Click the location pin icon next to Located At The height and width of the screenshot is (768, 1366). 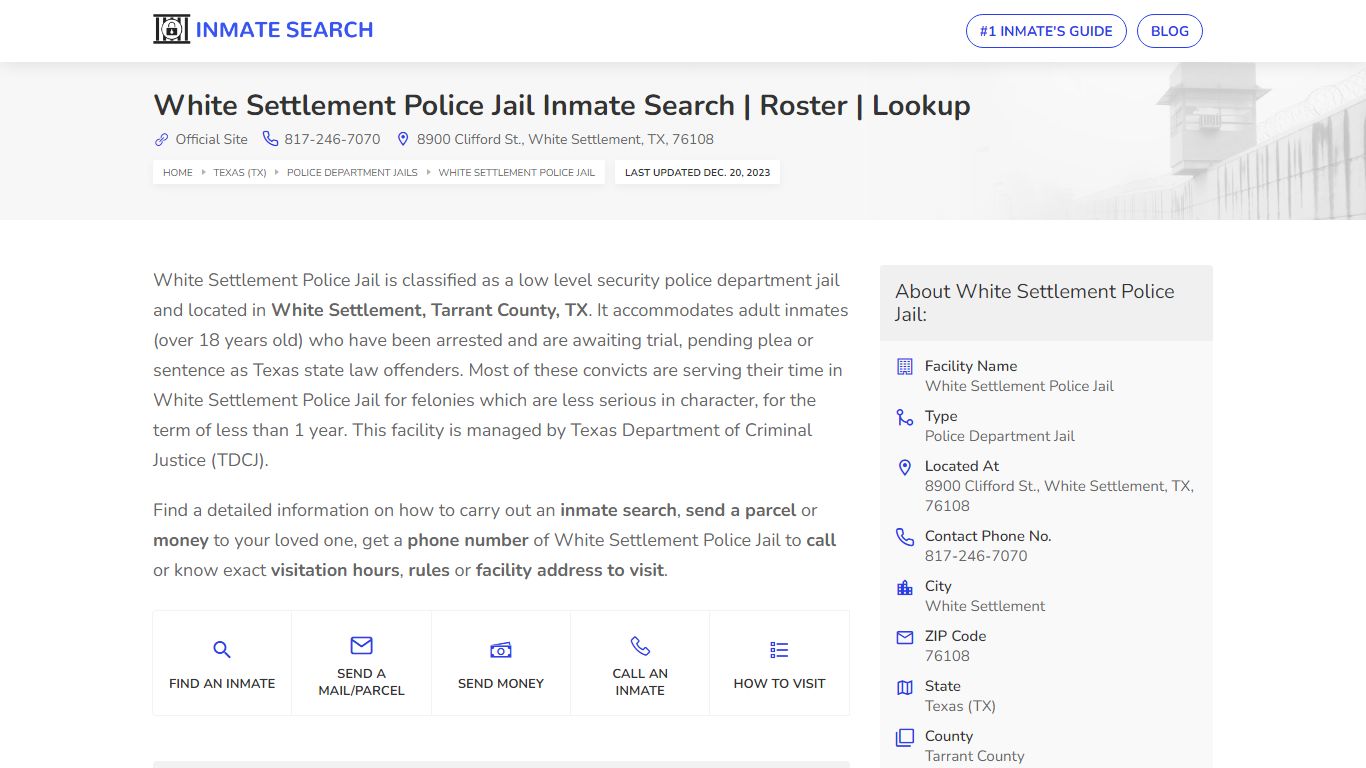pyautogui.click(x=905, y=467)
